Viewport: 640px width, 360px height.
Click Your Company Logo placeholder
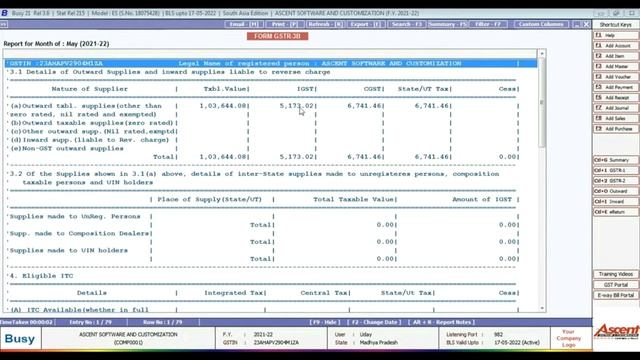tap(568, 338)
